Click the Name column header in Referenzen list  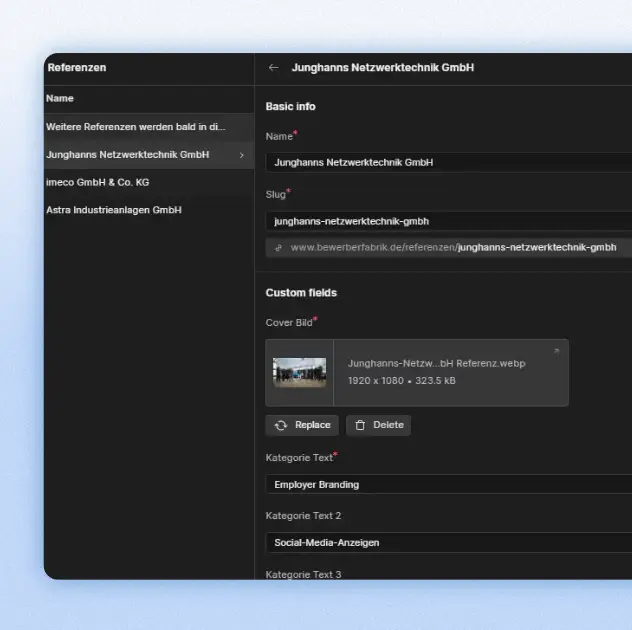(60, 98)
